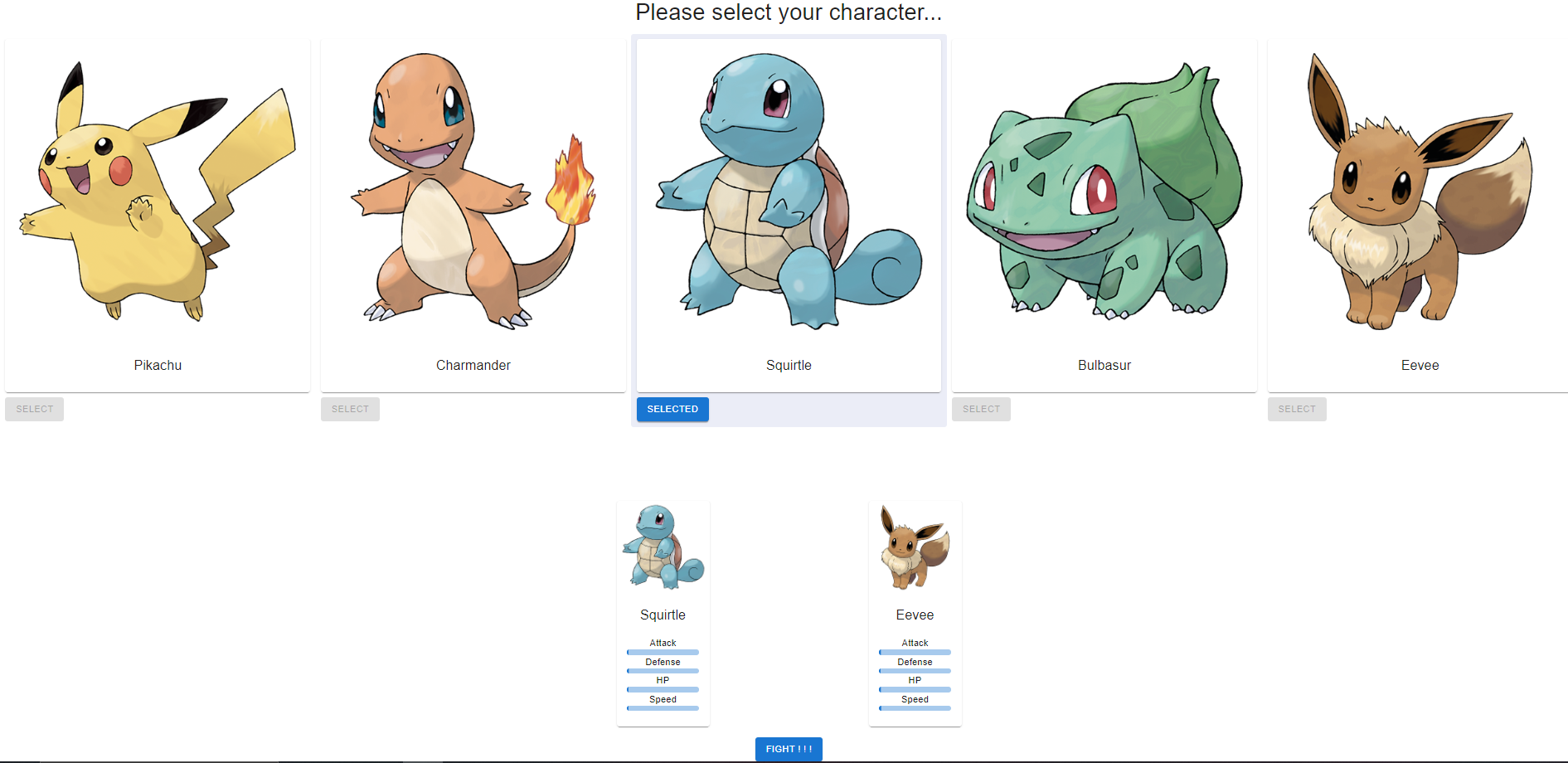Pick SELECT button under Bulbasur
The height and width of the screenshot is (763, 1568).
(981, 409)
